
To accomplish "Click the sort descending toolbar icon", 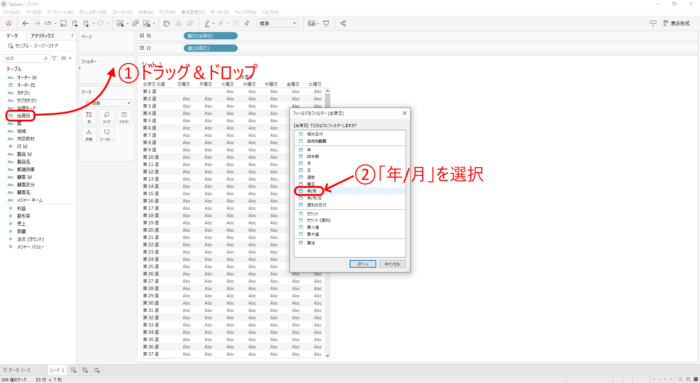I will pyautogui.click(x=190, y=23).
